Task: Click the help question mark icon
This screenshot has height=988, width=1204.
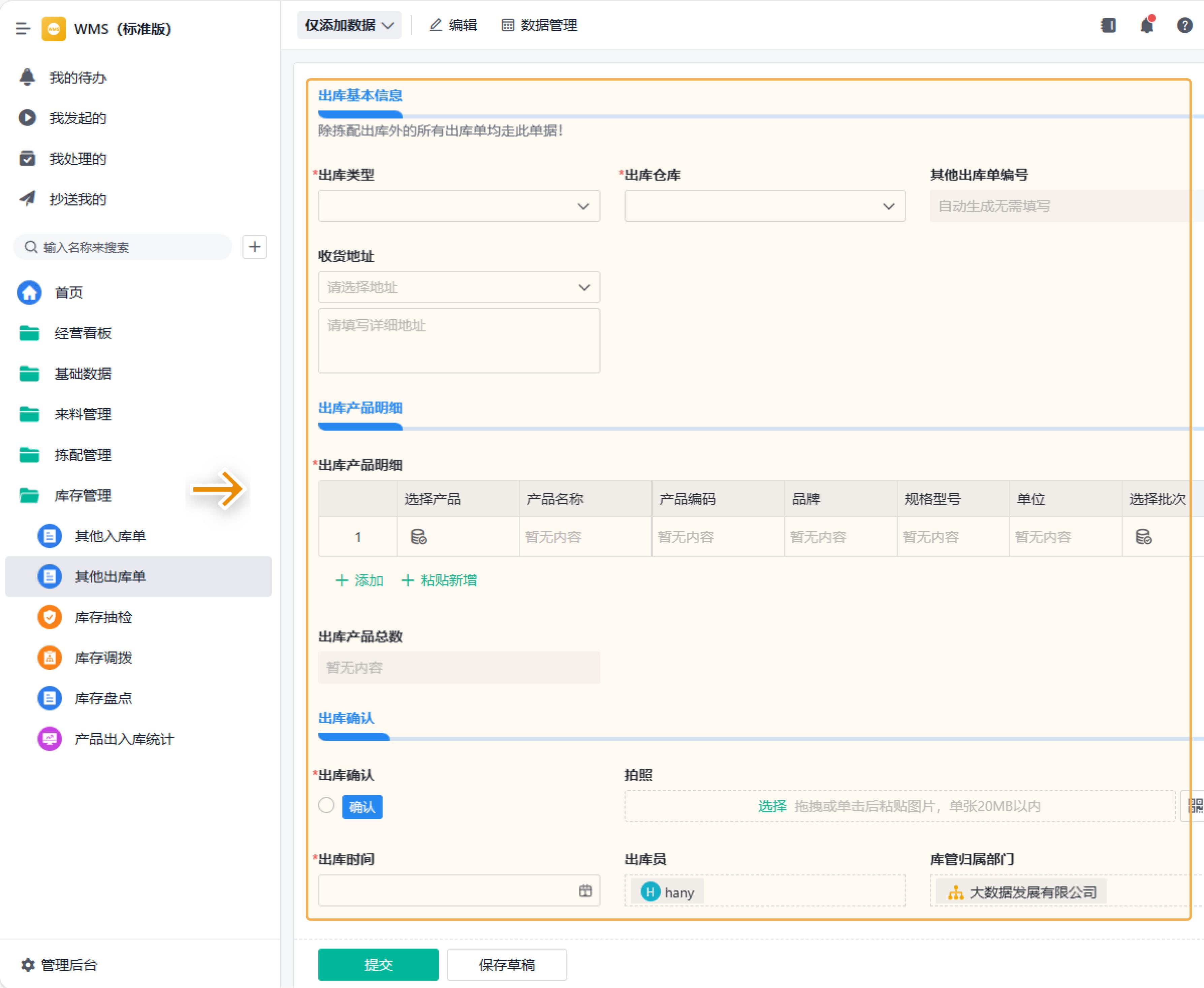Action: (x=1184, y=26)
